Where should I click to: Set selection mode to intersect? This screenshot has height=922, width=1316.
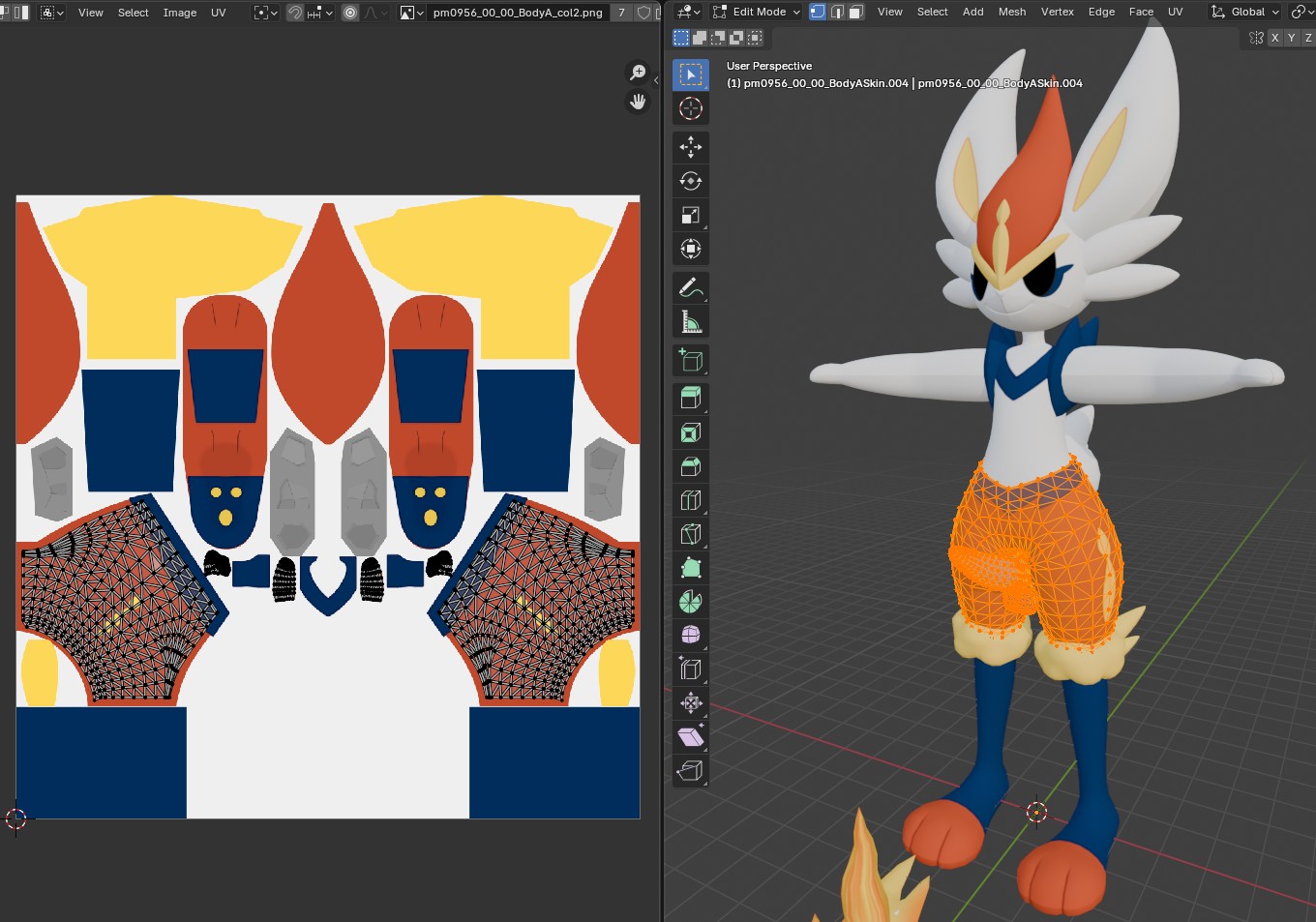(755, 38)
